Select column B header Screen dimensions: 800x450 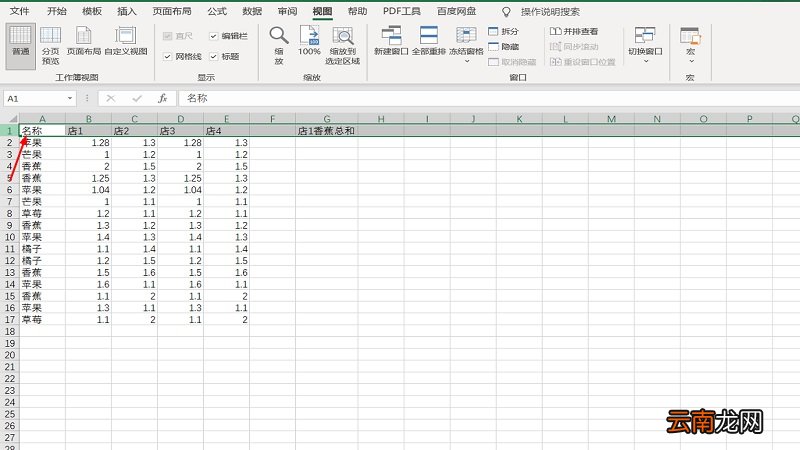88,119
